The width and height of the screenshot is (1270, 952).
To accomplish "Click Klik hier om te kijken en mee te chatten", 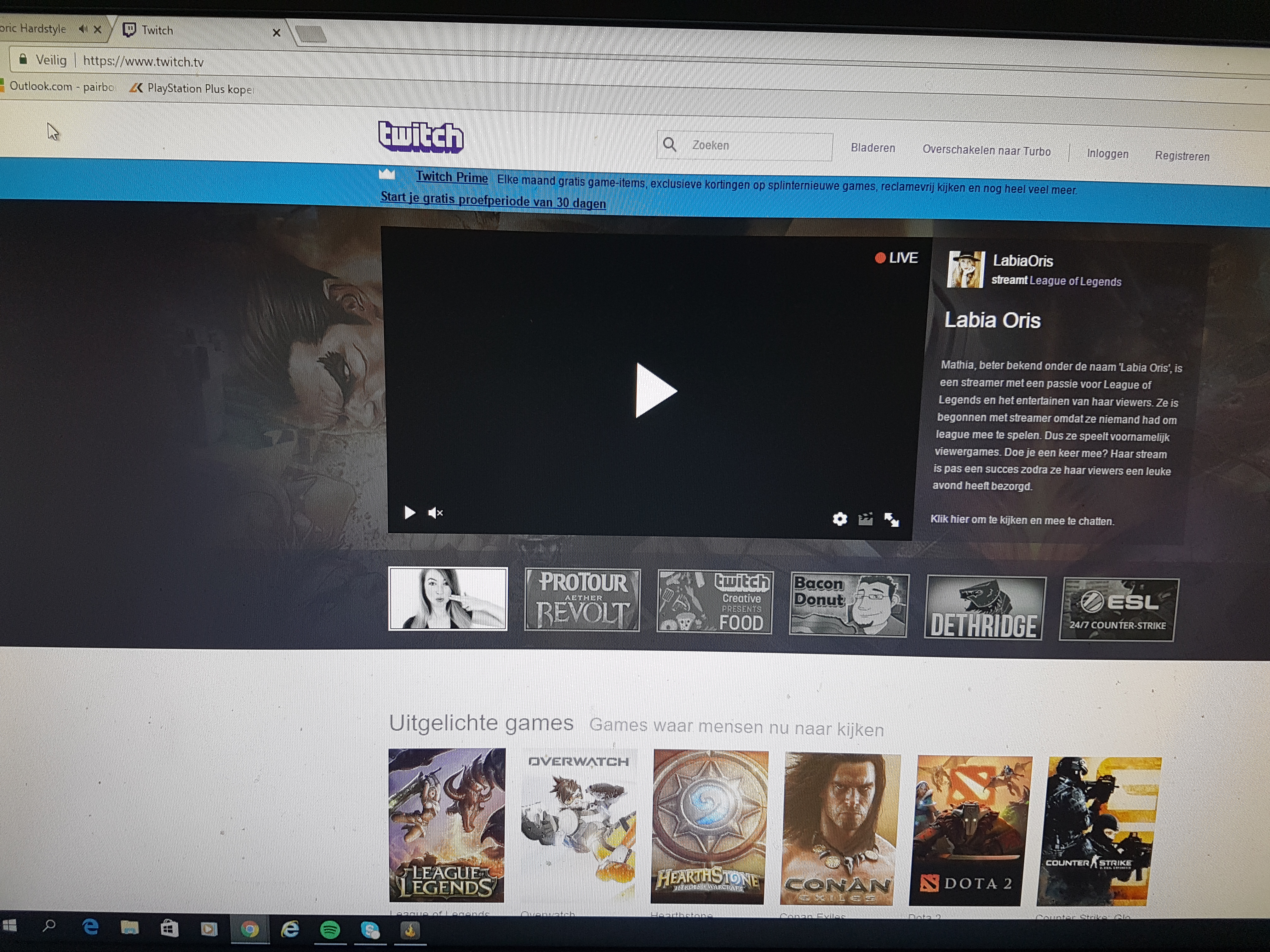I will point(1022,520).
